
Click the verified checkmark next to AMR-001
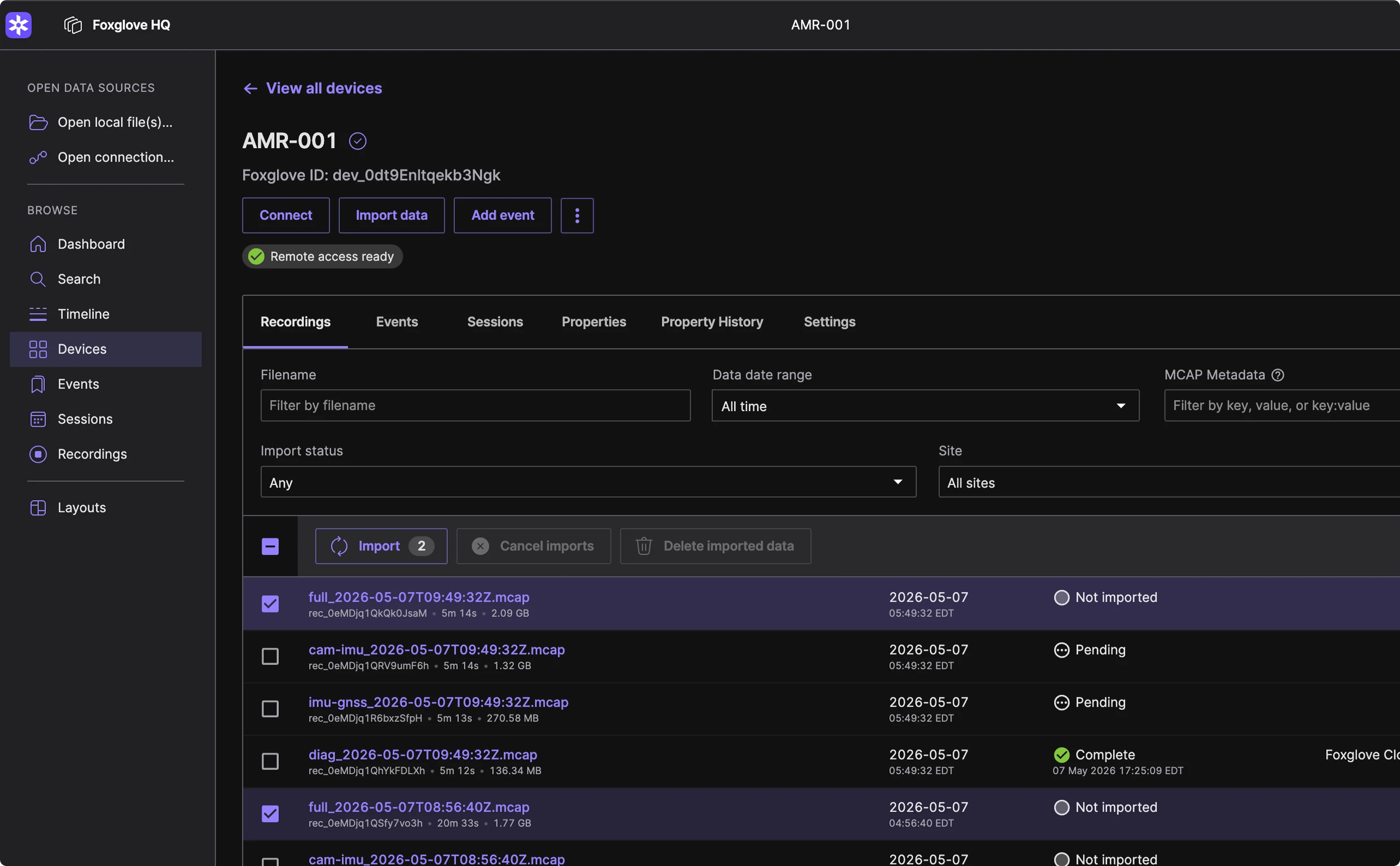point(358,141)
